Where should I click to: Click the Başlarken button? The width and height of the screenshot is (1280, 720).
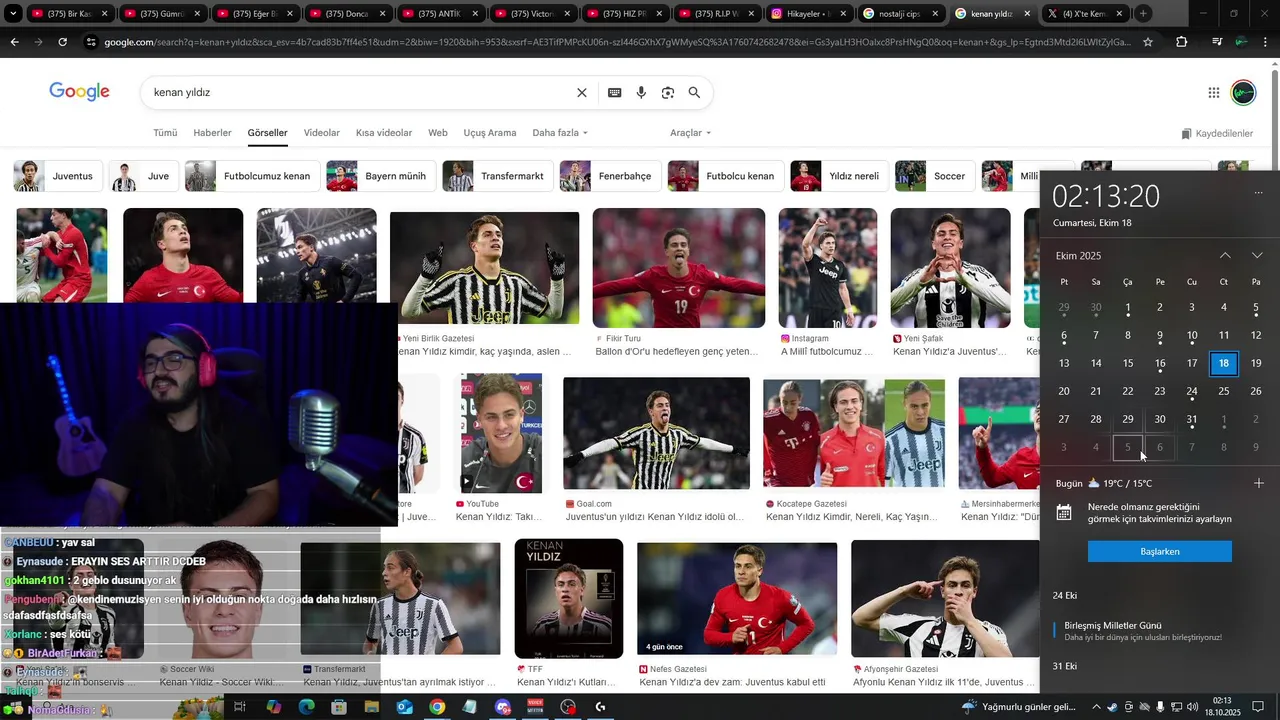click(1160, 551)
